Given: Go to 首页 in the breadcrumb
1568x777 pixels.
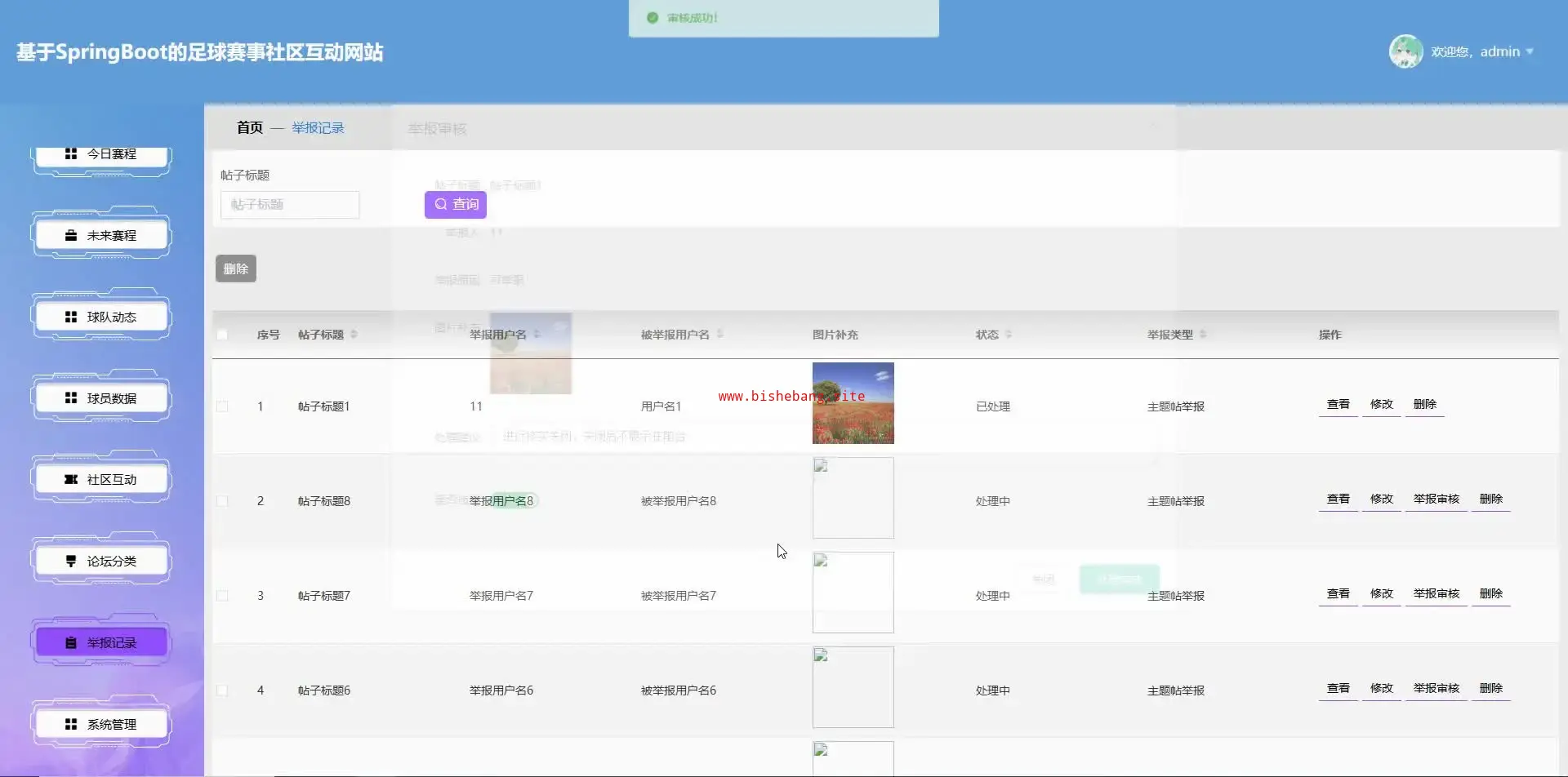Looking at the screenshot, I should [249, 128].
